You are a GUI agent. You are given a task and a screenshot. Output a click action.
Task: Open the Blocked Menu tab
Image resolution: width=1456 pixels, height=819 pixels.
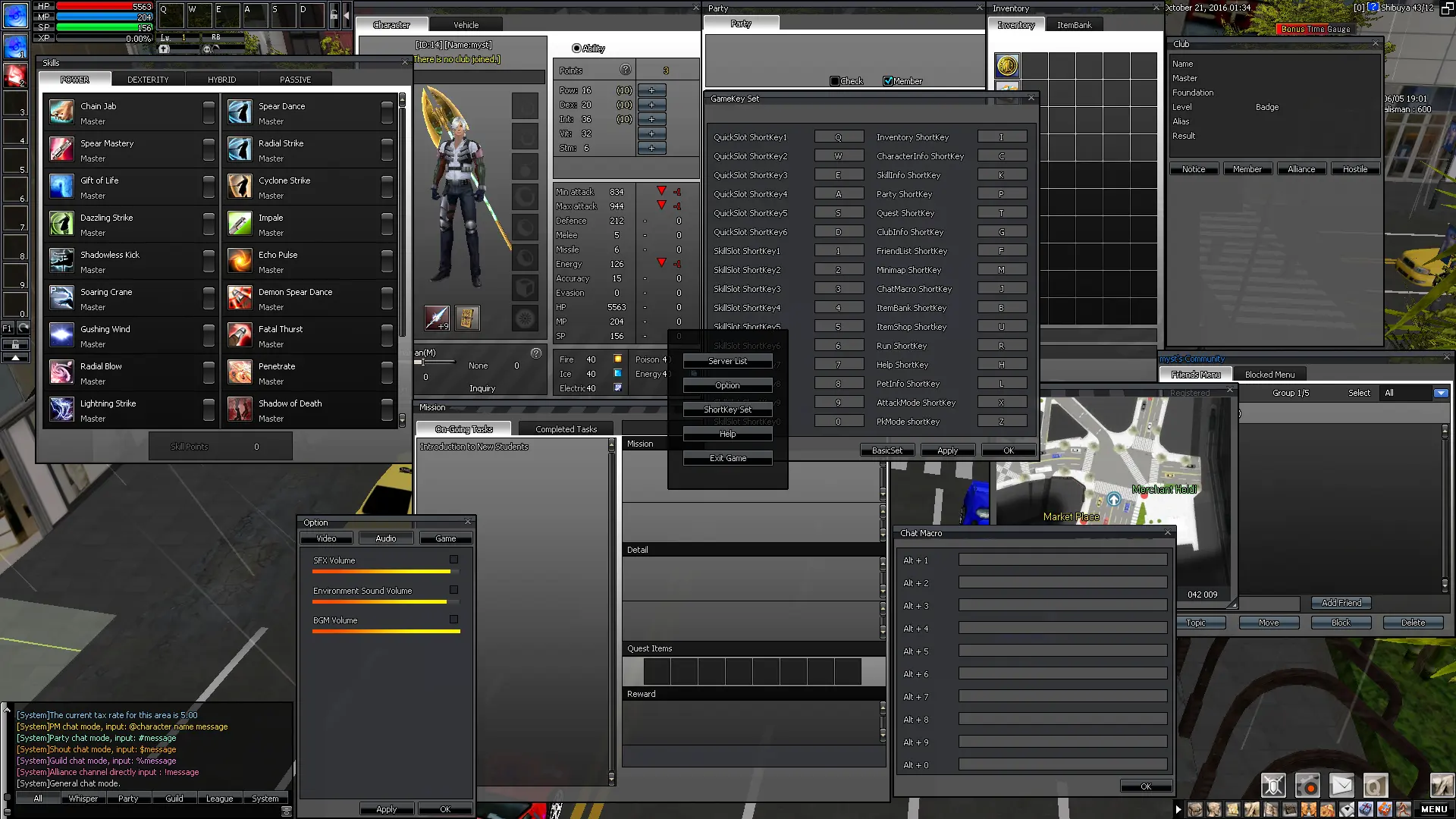click(x=1269, y=375)
